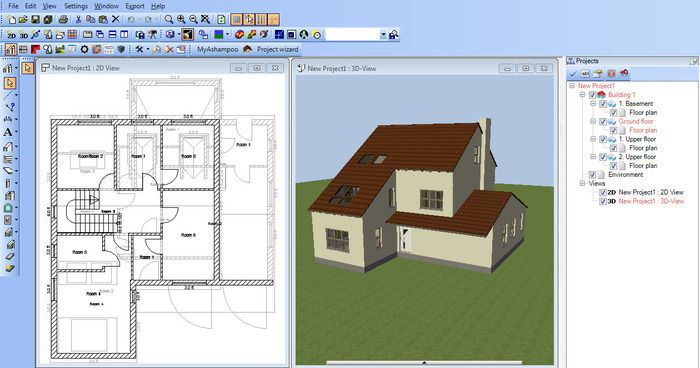Collapse the Building 1 tree node
Viewport: 700px width, 368px height.
point(583,95)
